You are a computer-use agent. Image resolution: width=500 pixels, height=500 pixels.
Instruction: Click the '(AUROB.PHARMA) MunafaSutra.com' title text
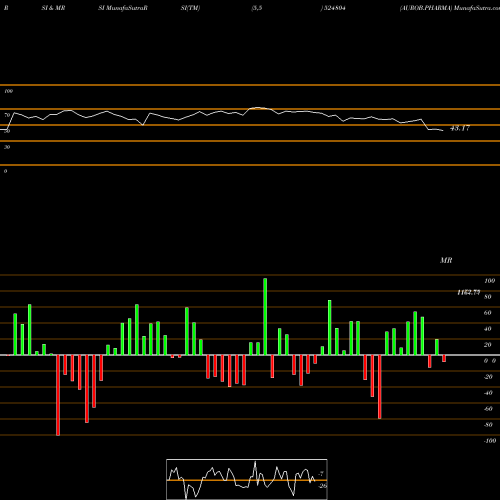click(x=450, y=8)
